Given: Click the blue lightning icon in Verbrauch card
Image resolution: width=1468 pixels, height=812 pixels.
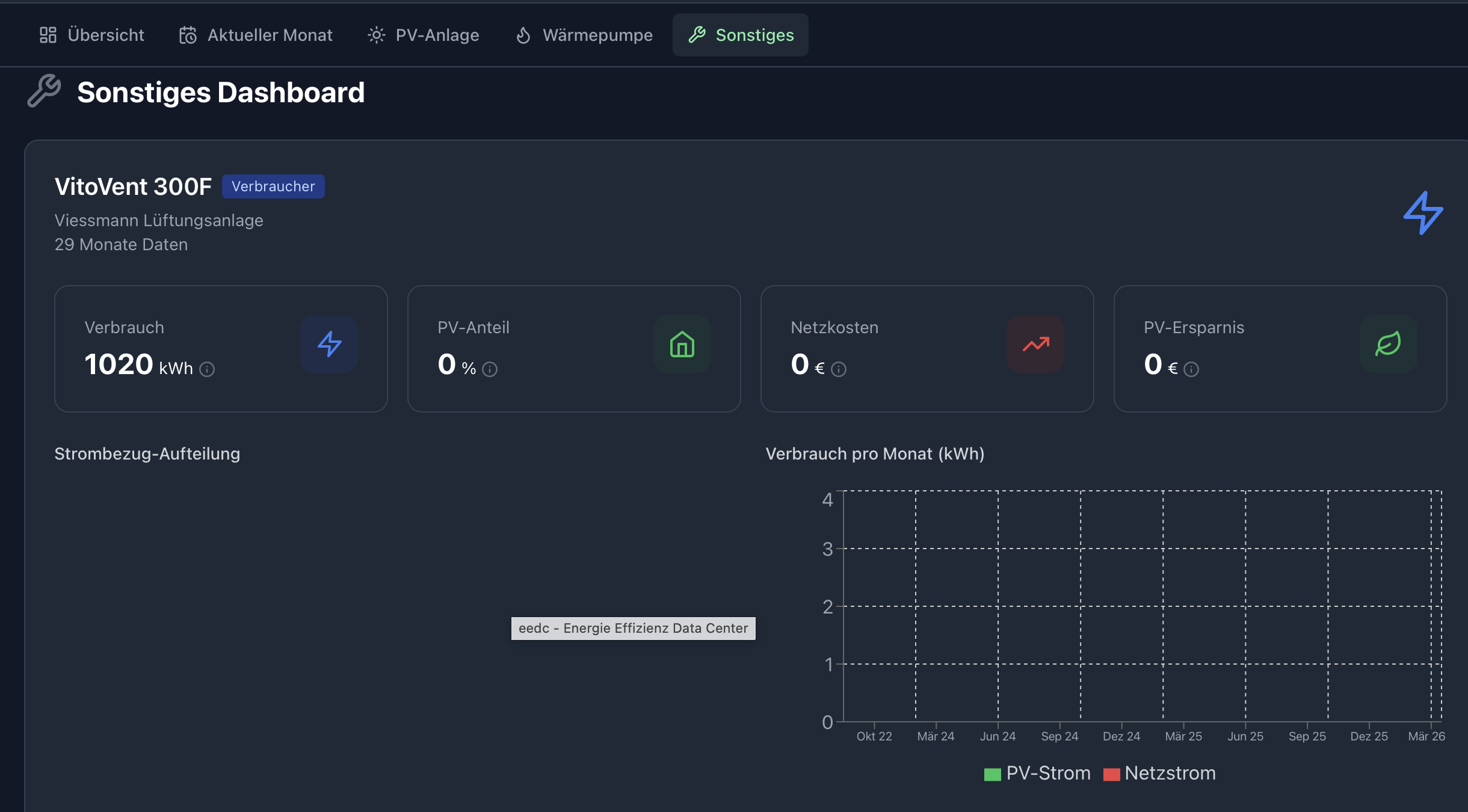Looking at the screenshot, I should pos(330,344).
